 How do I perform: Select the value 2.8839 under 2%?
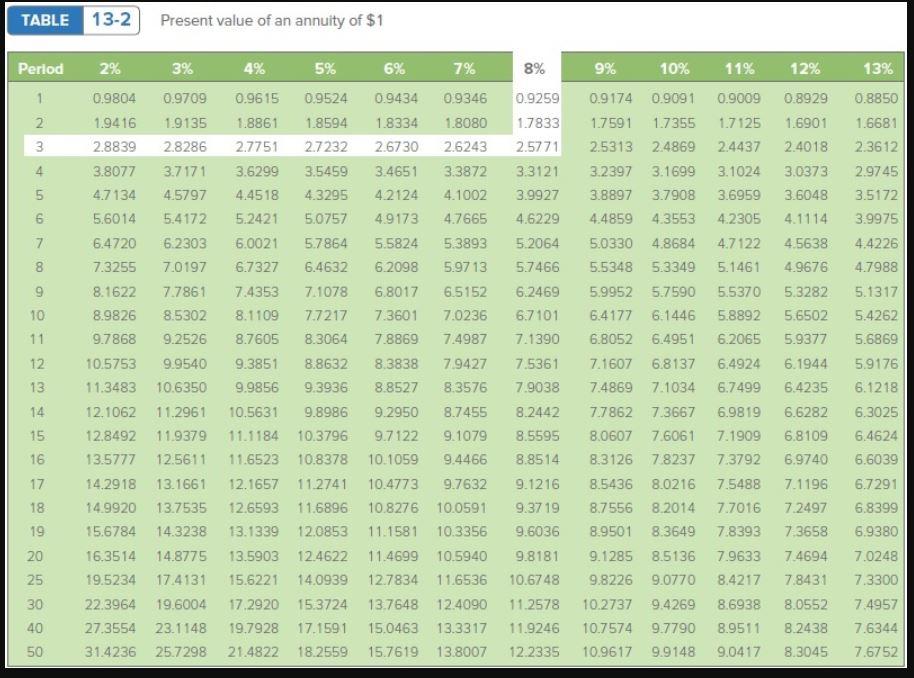(x=112, y=147)
